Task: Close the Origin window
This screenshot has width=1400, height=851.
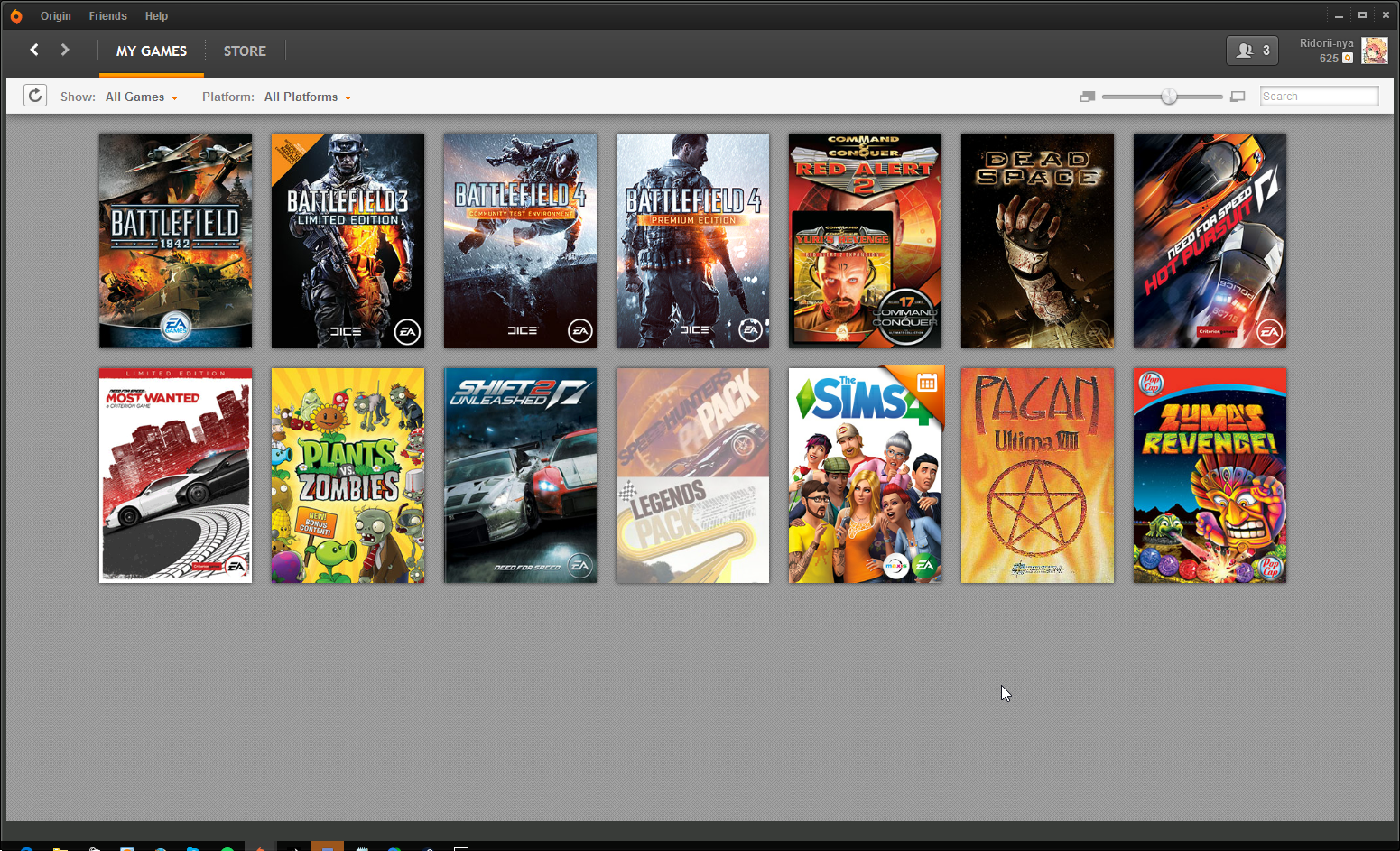Action: [1386, 15]
